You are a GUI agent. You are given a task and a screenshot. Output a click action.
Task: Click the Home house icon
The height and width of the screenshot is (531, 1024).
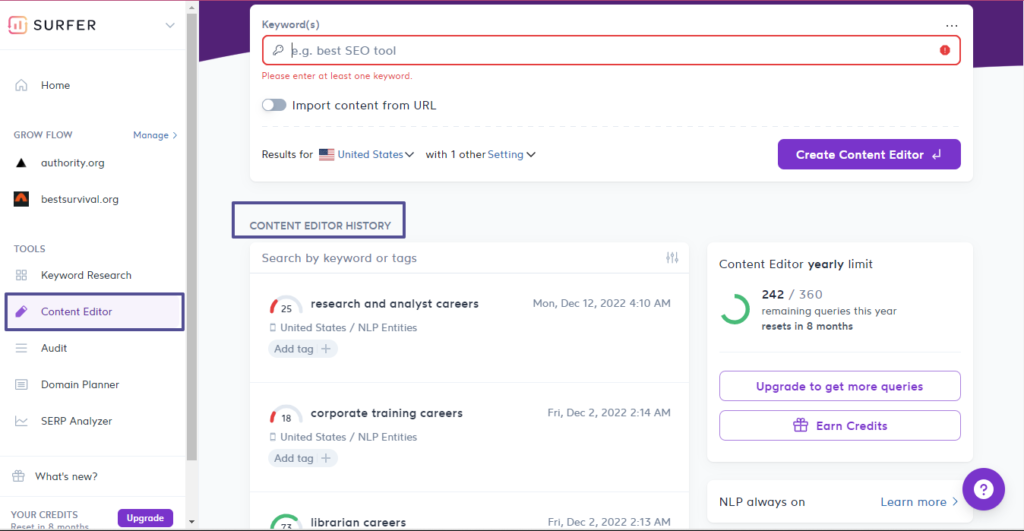pos(22,85)
